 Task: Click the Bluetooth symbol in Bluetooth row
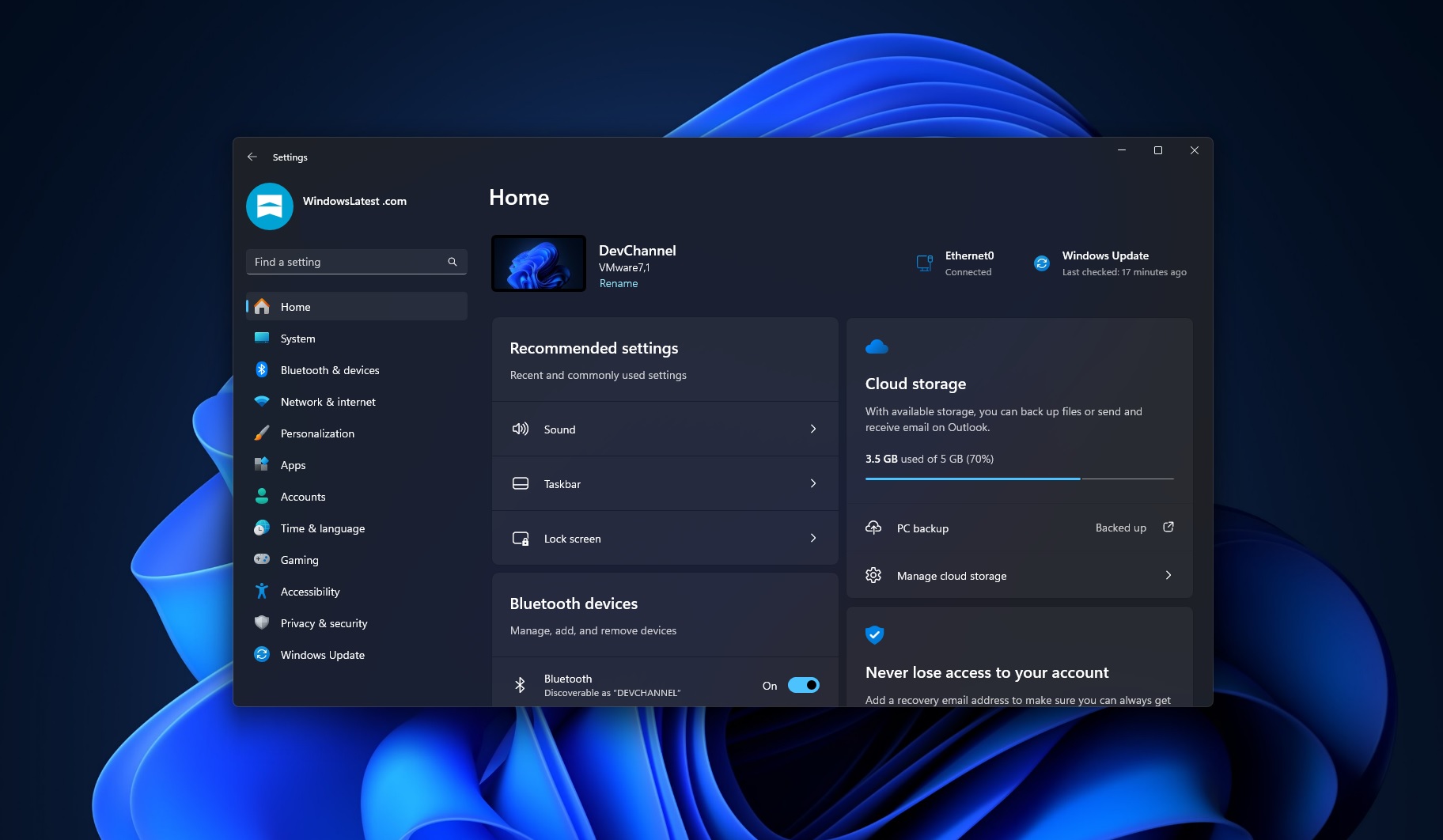click(520, 685)
